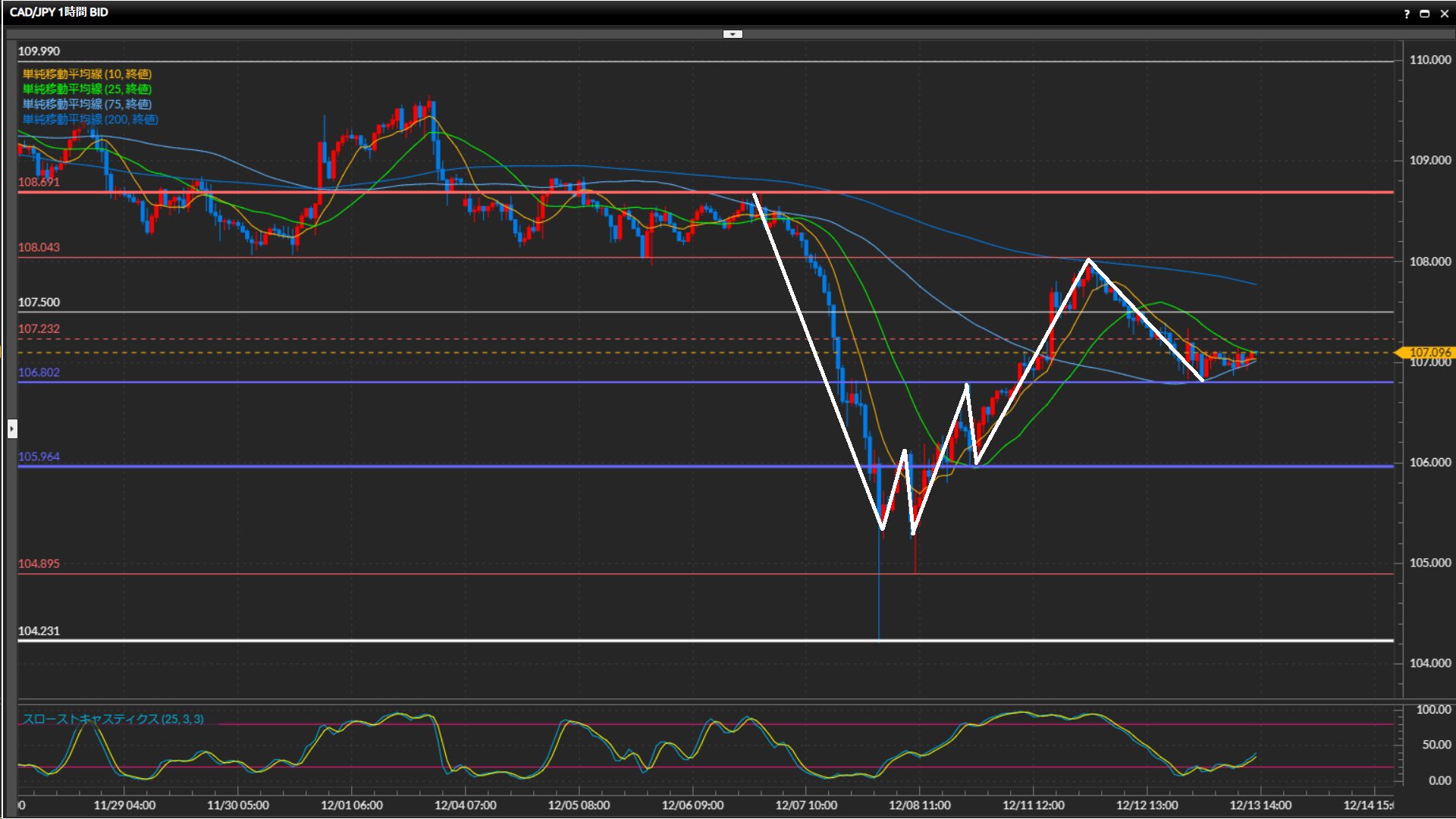The width and height of the screenshot is (1456, 819).
Task: Click the CAD/JPY 1時間 BID title
Action: coord(59,12)
